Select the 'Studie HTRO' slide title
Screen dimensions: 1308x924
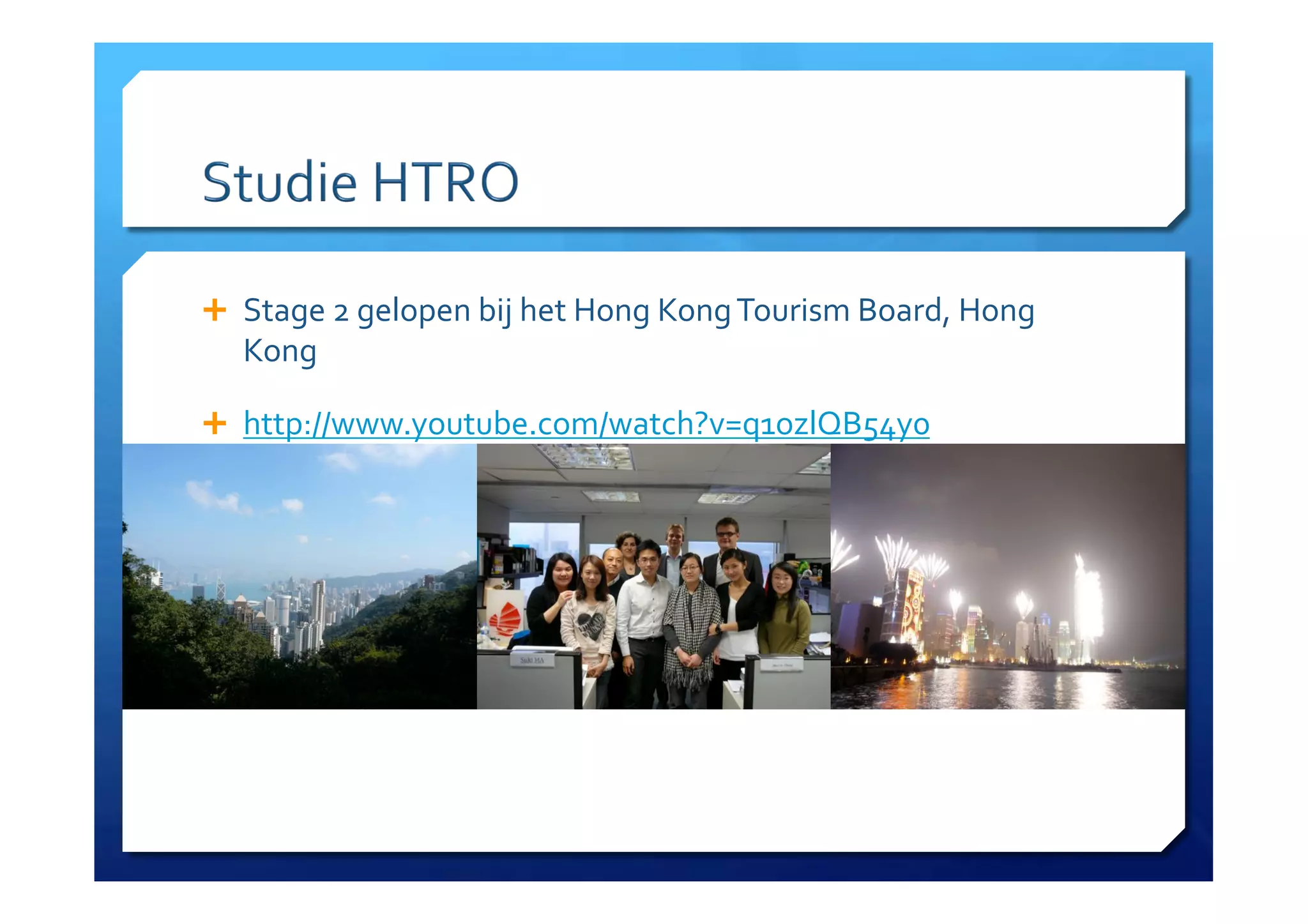point(360,183)
